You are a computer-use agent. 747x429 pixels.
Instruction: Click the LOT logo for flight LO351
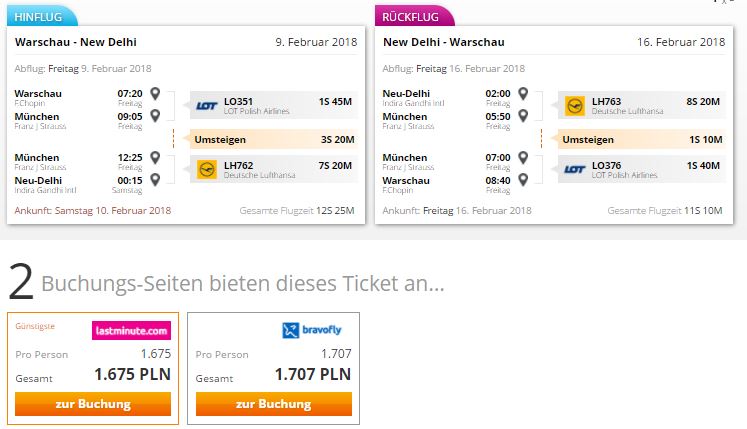(207, 106)
